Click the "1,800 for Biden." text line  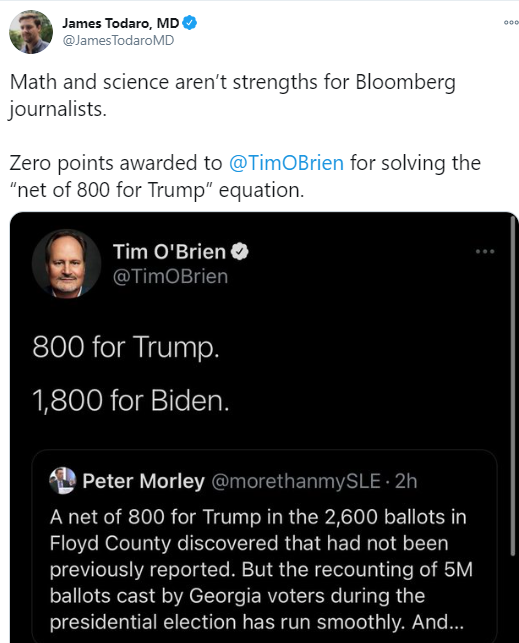pos(131,400)
